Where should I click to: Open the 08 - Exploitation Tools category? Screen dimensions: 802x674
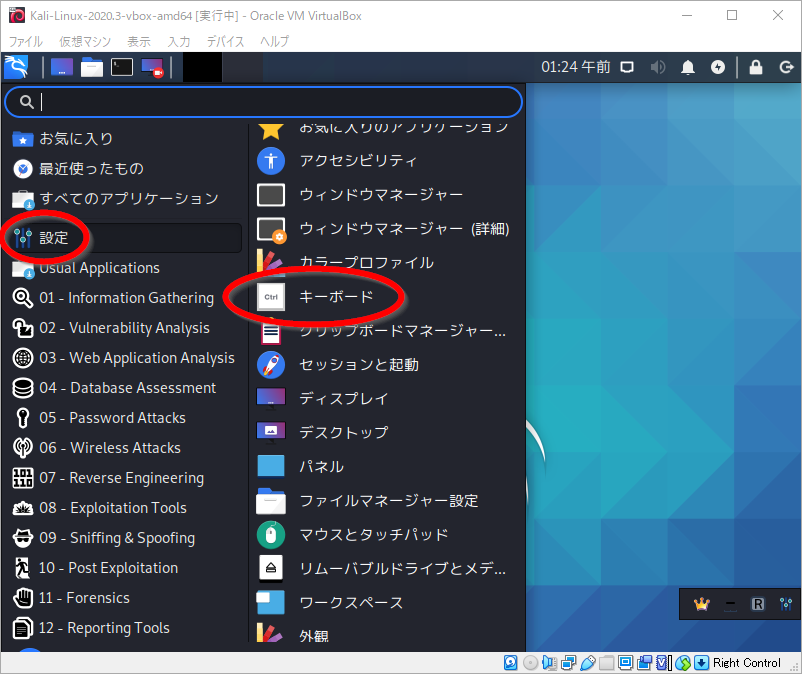(x=126, y=508)
